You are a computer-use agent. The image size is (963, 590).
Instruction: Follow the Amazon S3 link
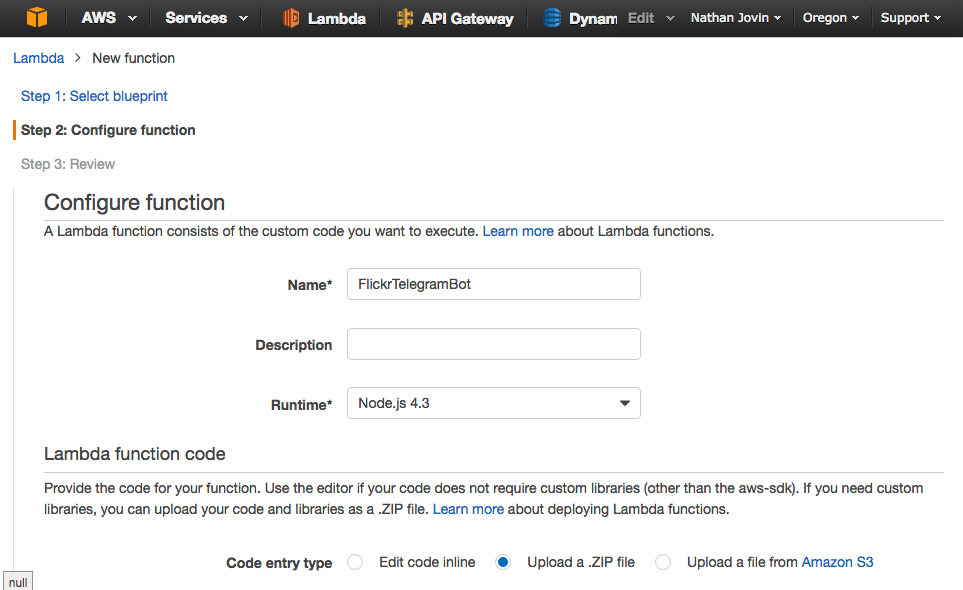tap(837, 562)
